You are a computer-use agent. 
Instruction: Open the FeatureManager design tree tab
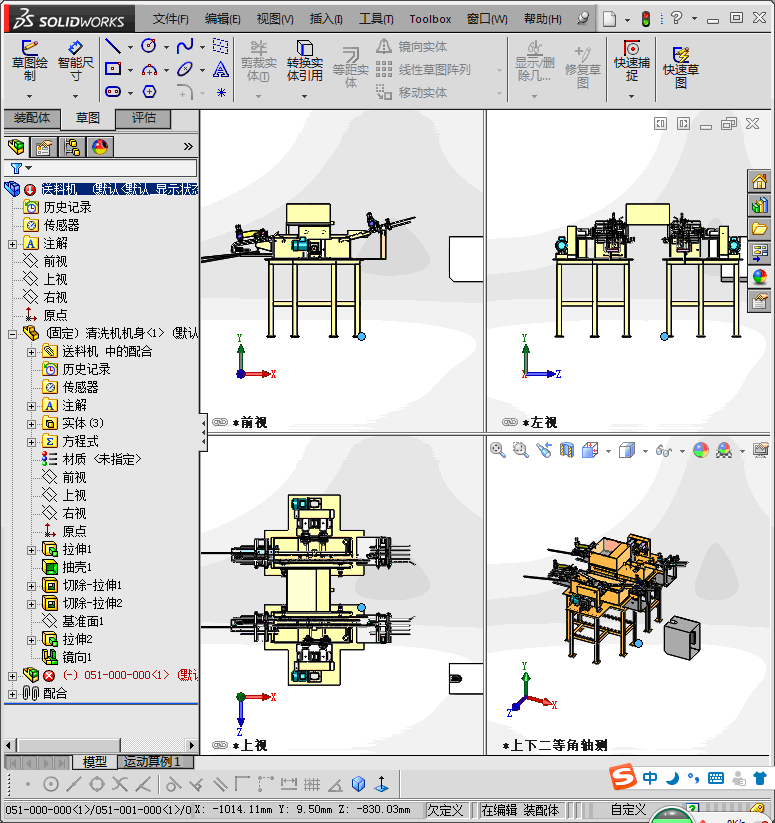tap(16, 147)
